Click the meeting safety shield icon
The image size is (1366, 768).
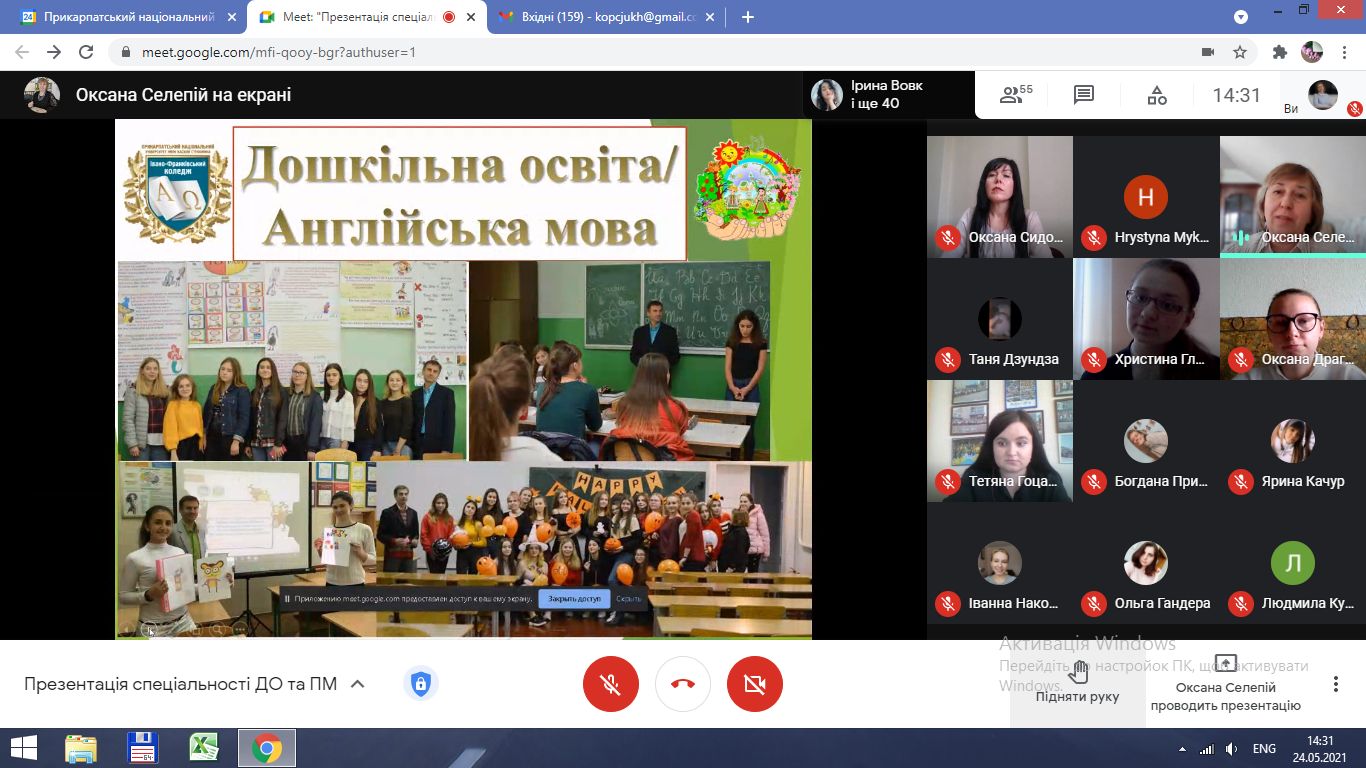[420, 684]
